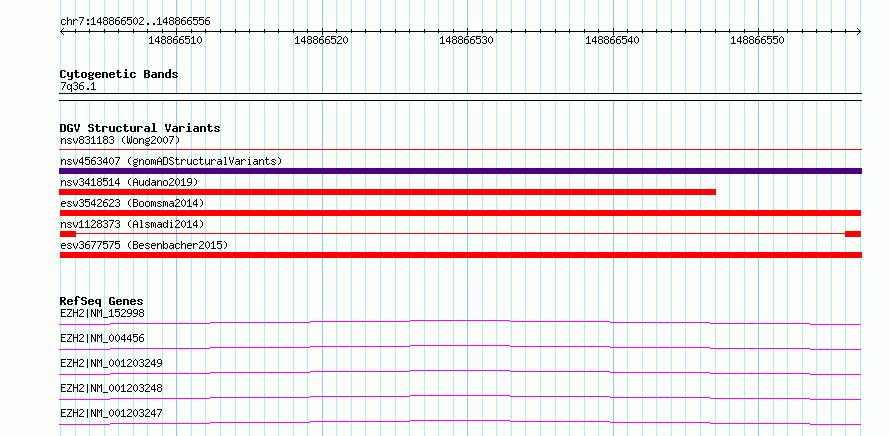
Task: Open the RefSeq Genes track title
Action: click(102, 301)
